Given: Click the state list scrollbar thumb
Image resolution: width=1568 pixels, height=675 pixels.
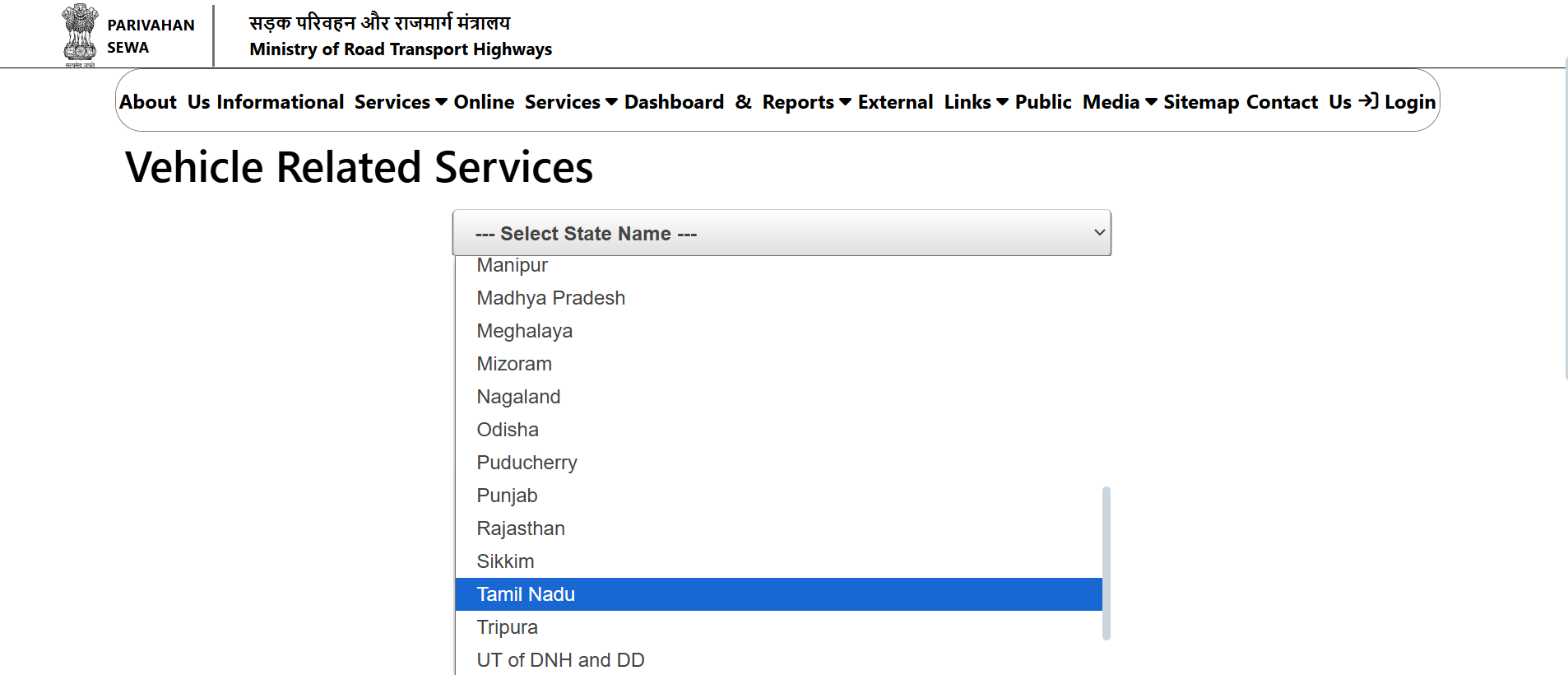Looking at the screenshot, I should (x=1106, y=563).
